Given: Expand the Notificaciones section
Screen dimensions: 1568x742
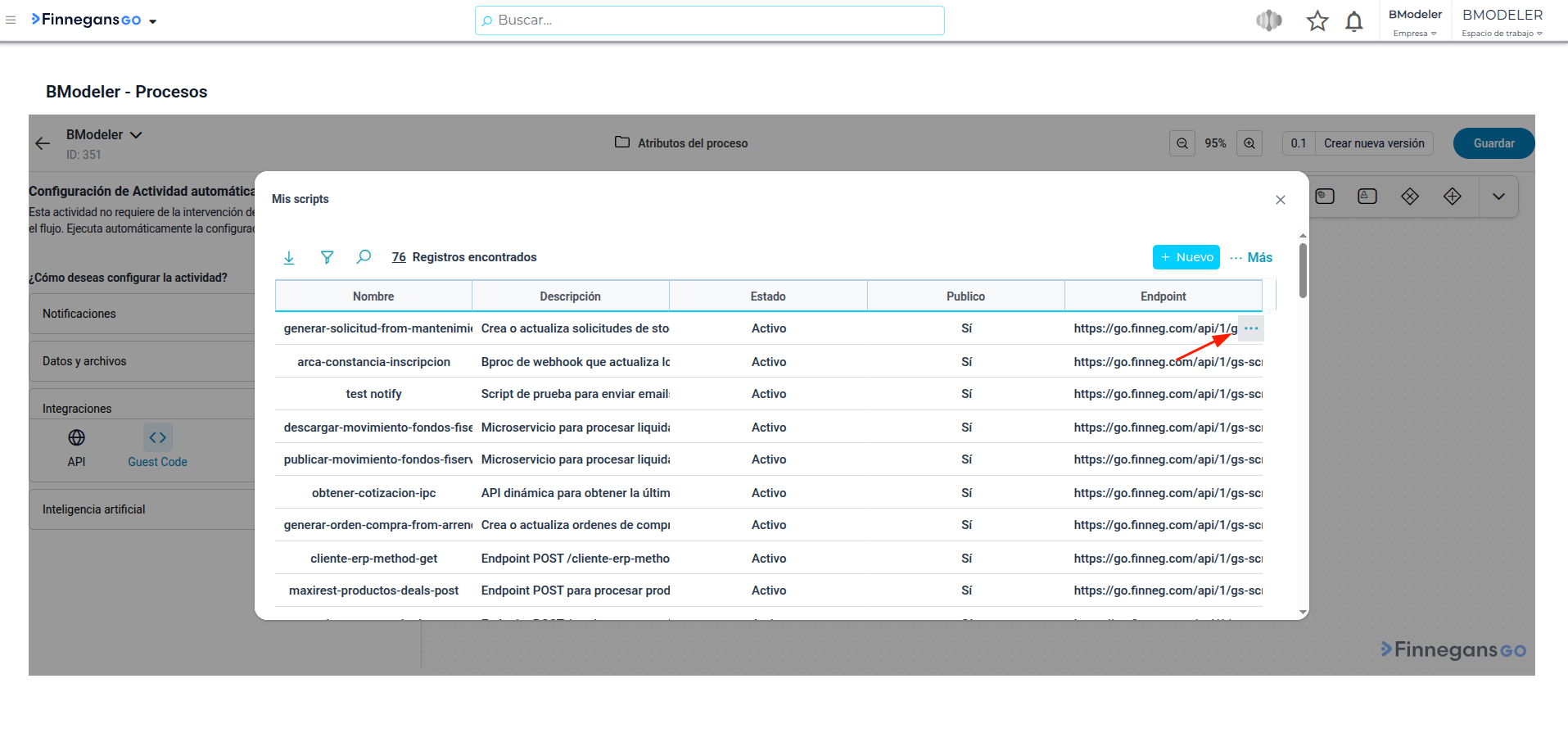Looking at the screenshot, I should tap(142, 314).
